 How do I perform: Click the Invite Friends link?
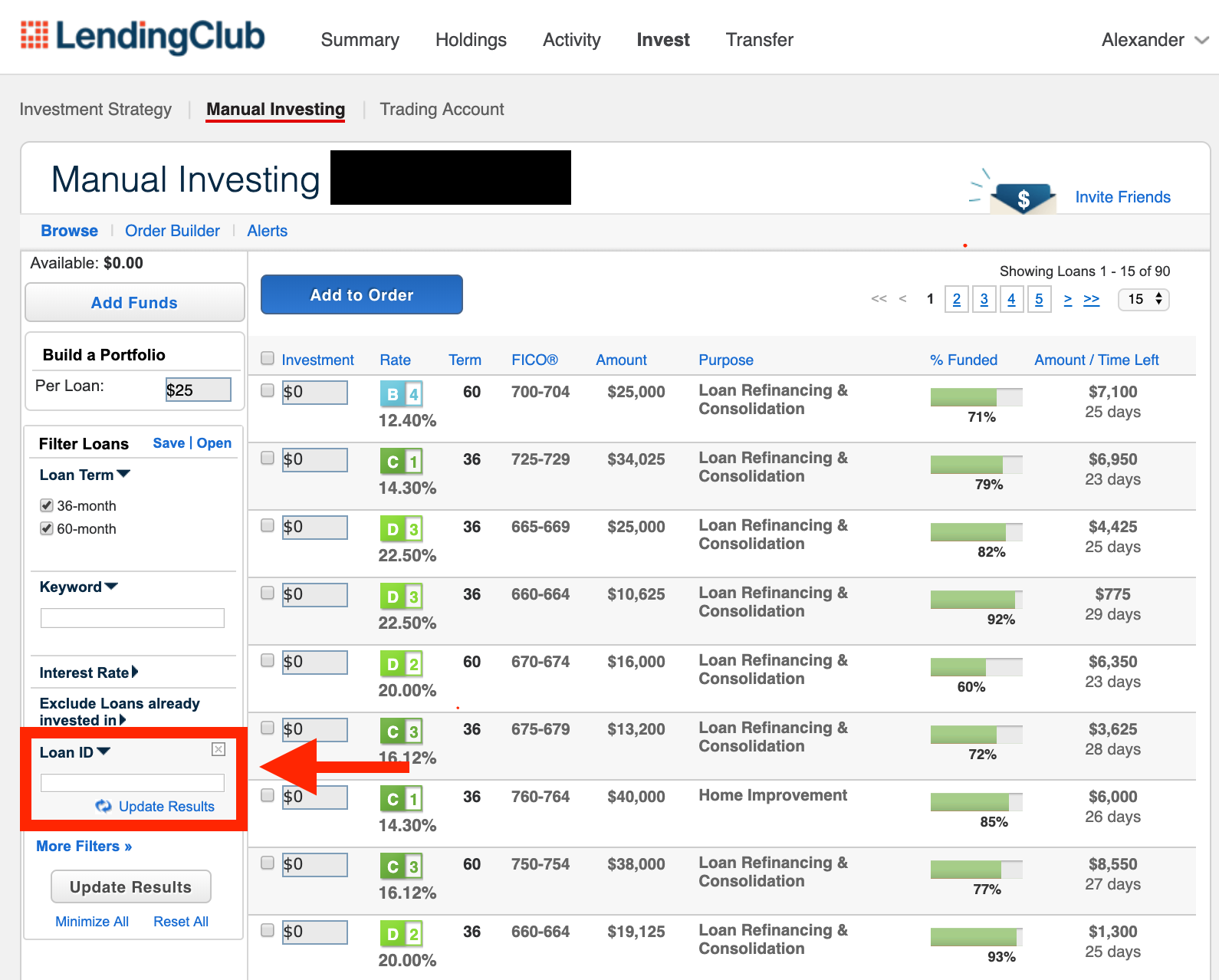pyautogui.click(x=1123, y=197)
